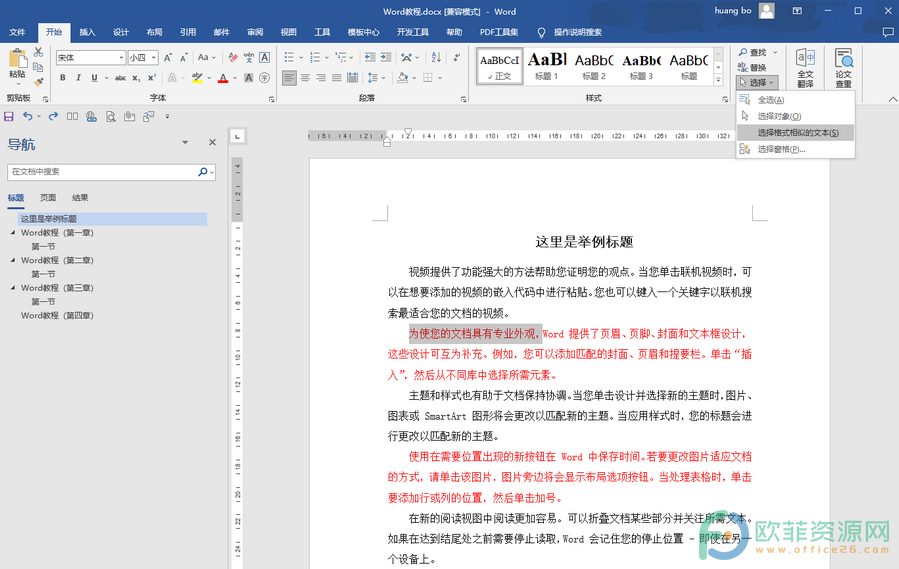
Task: Increase font size with the grow-font icon
Action: [x=168, y=57]
